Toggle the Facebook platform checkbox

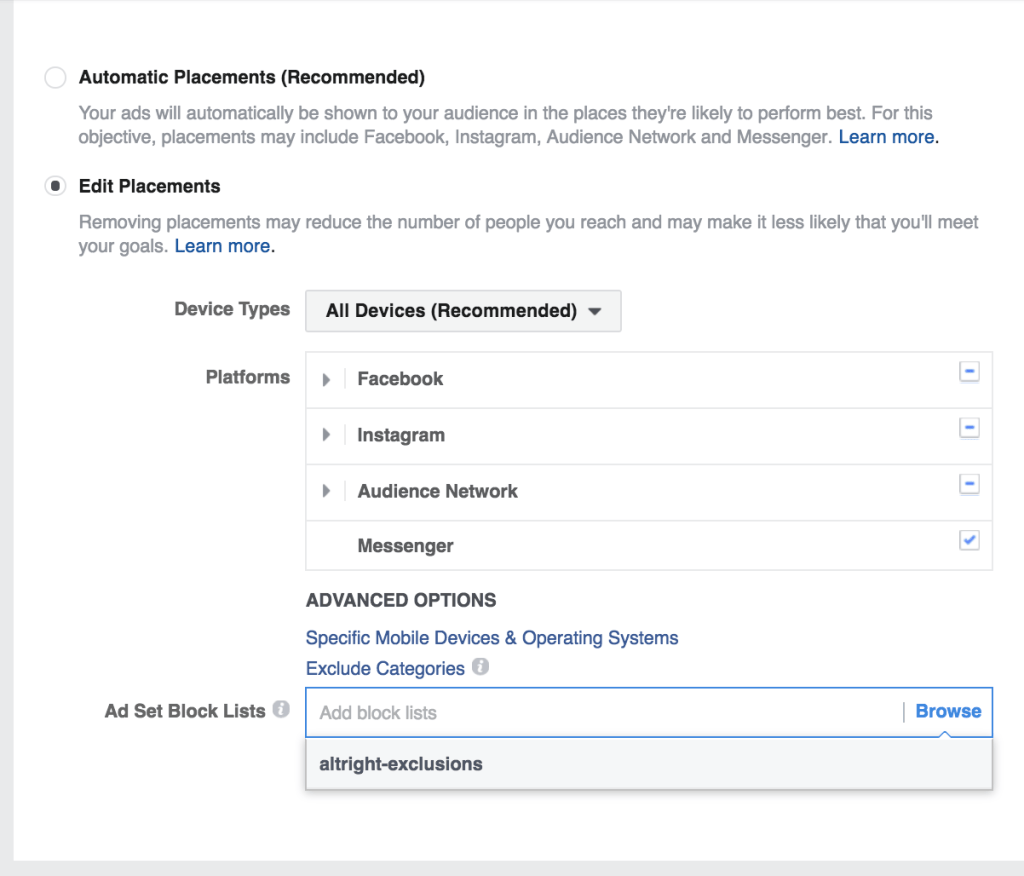pos(969,372)
